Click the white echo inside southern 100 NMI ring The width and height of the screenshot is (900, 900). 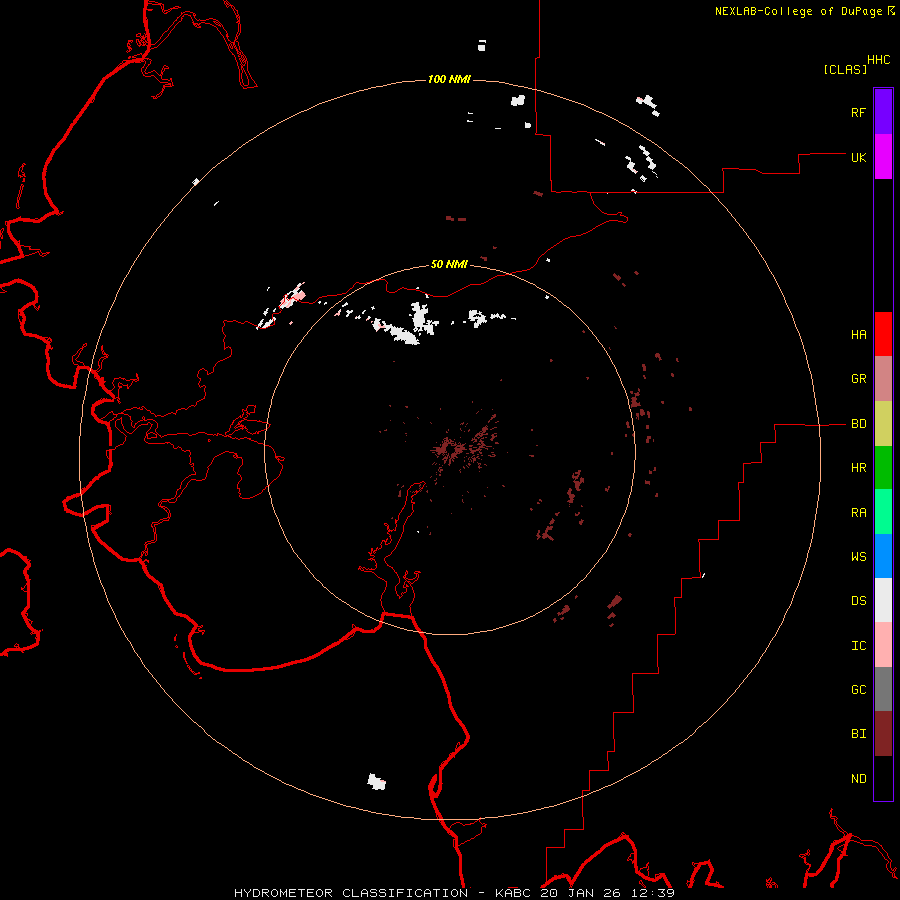pyautogui.click(x=377, y=782)
